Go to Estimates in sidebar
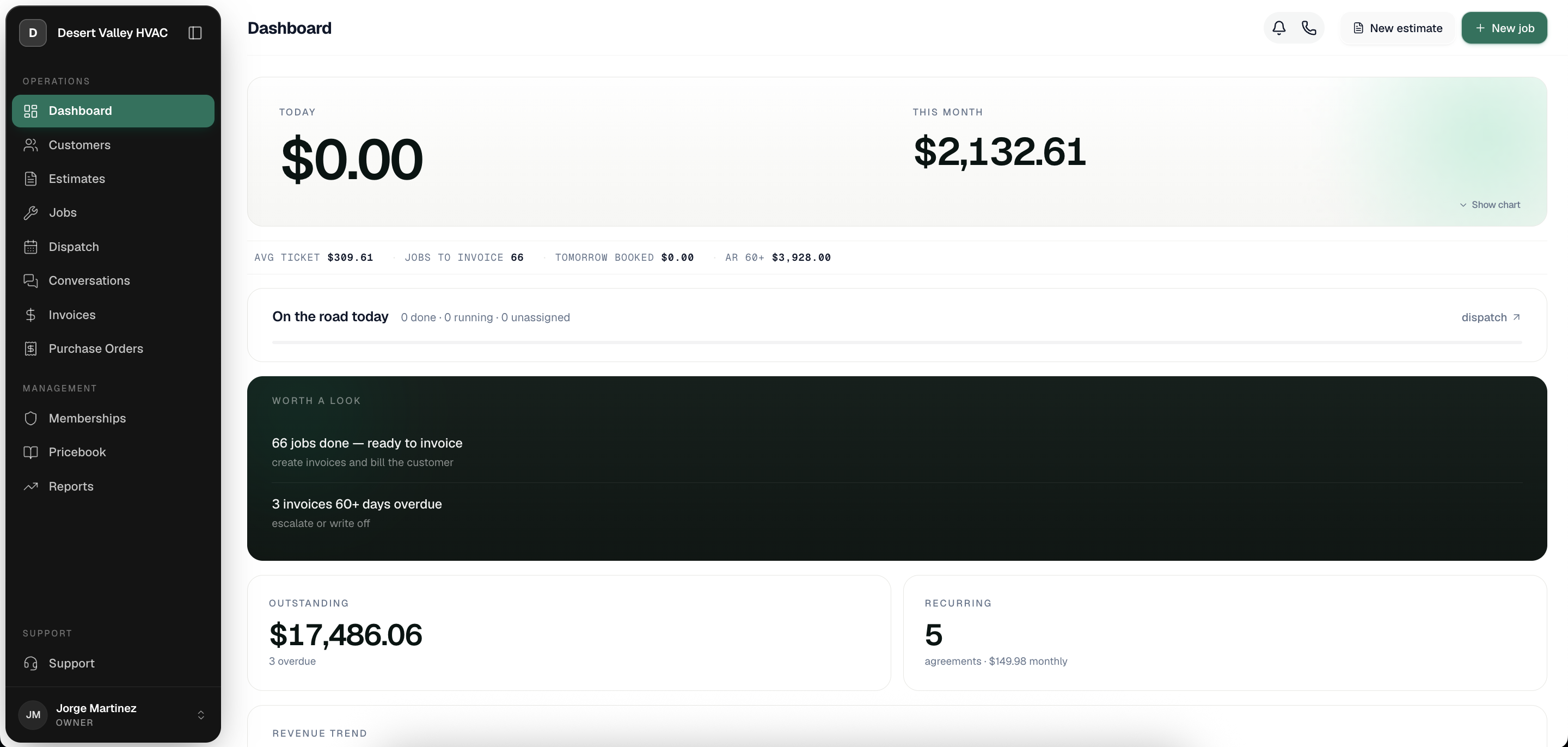Image resolution: width=1568 pixels, height=747 pixels. point(113,179)
